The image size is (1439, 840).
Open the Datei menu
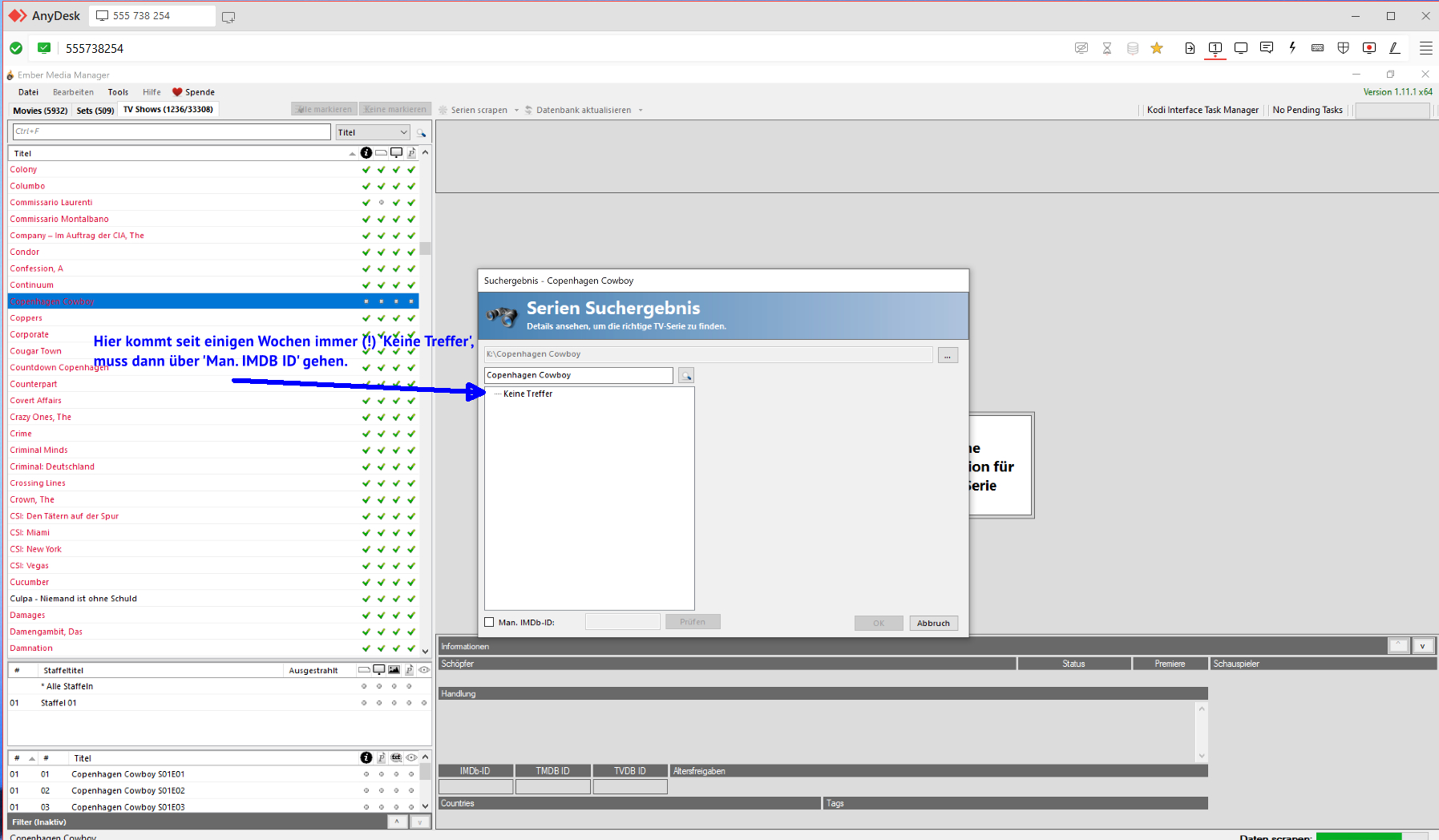coord(28,92)
